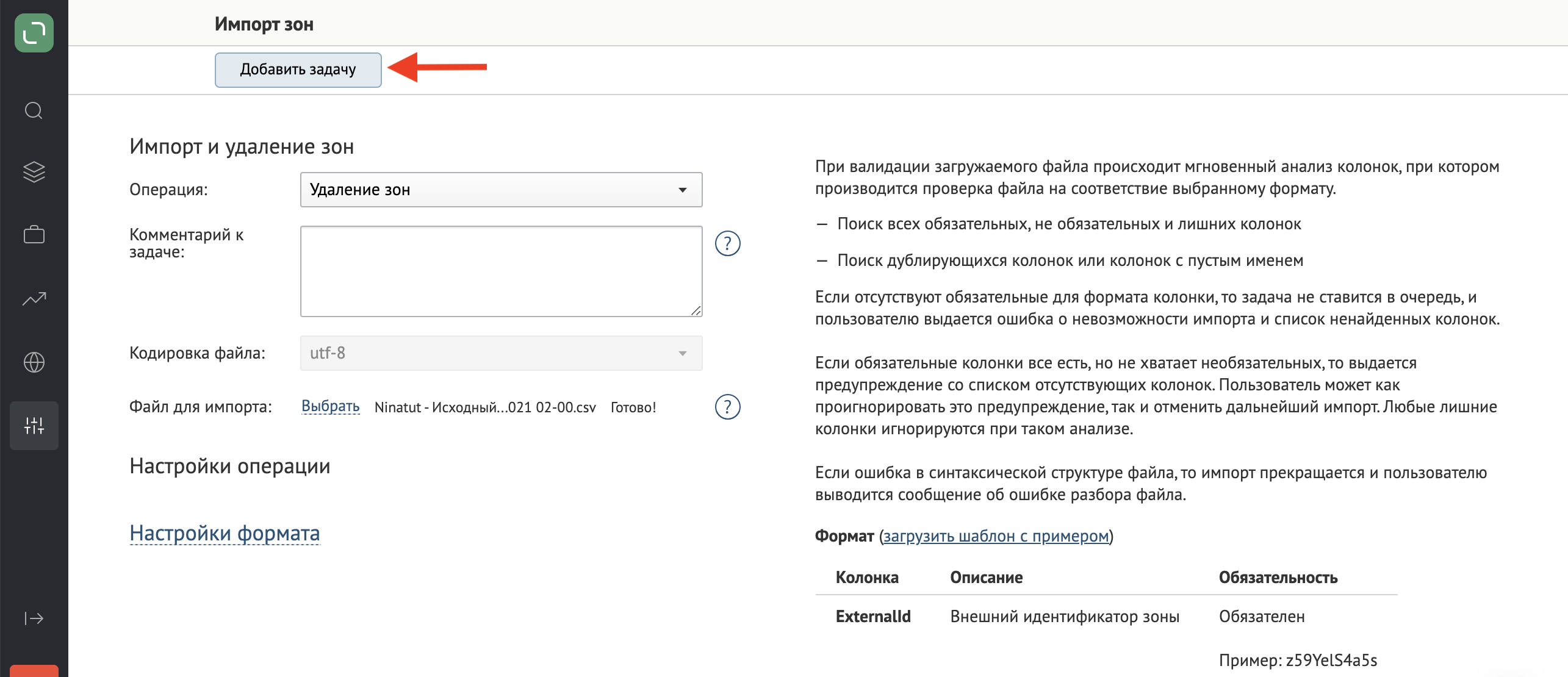
Task: Click the Импорт зон page title
Action: point(264,24)
